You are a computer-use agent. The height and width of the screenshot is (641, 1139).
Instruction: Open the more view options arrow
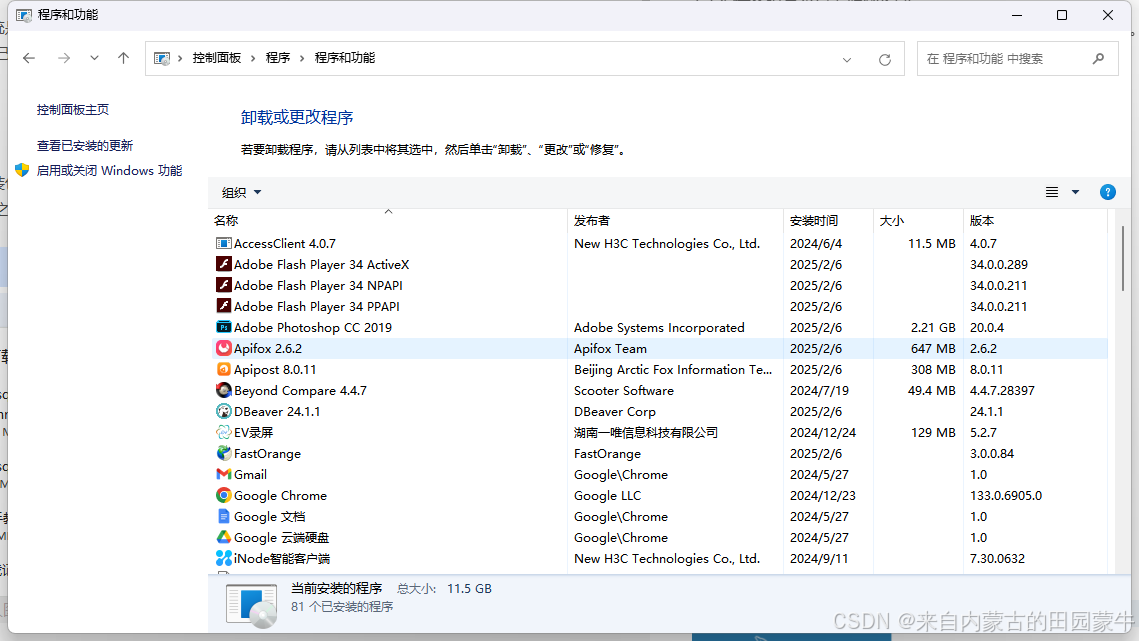[x=1075, y=193]
